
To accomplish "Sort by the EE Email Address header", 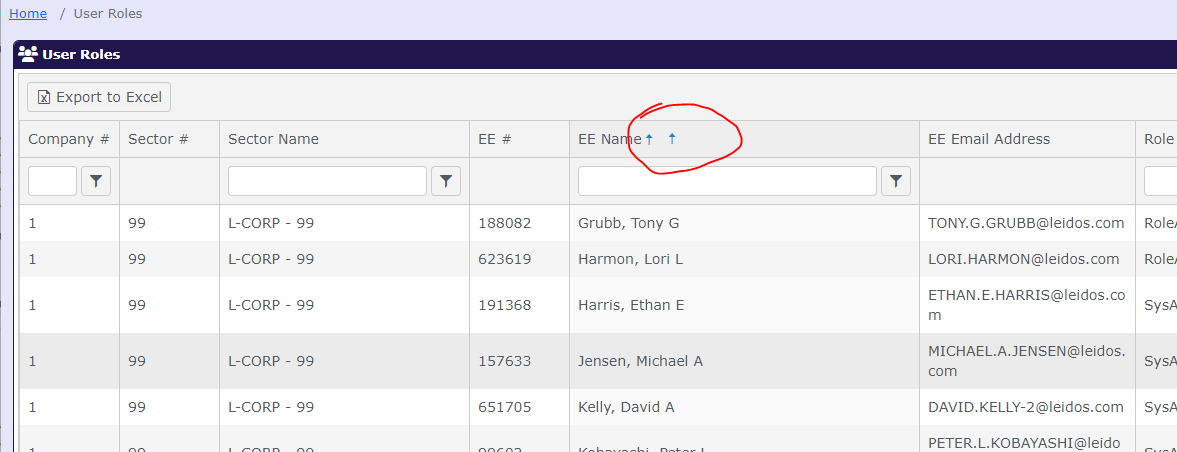I will tap(989, 139).
